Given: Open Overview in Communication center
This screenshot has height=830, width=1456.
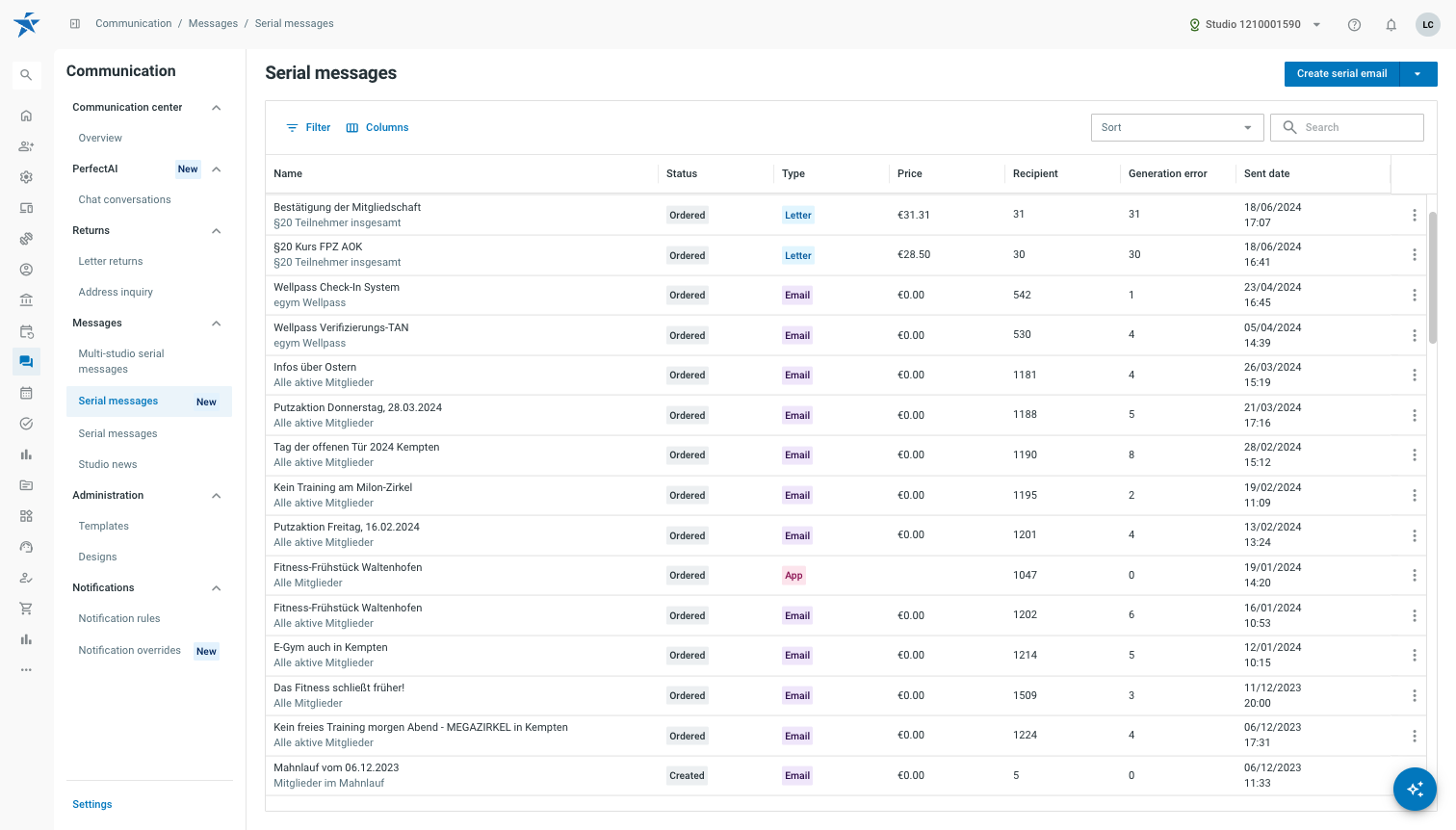Looking at the screenshot, I should pyautogui.click(x=100, y=139).
